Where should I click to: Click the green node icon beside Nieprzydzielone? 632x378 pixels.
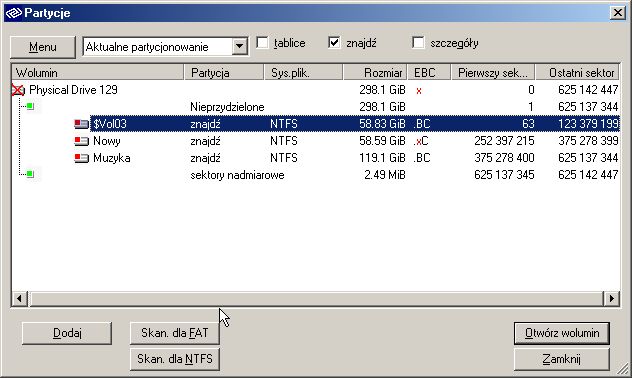click(x=30, y=106)
